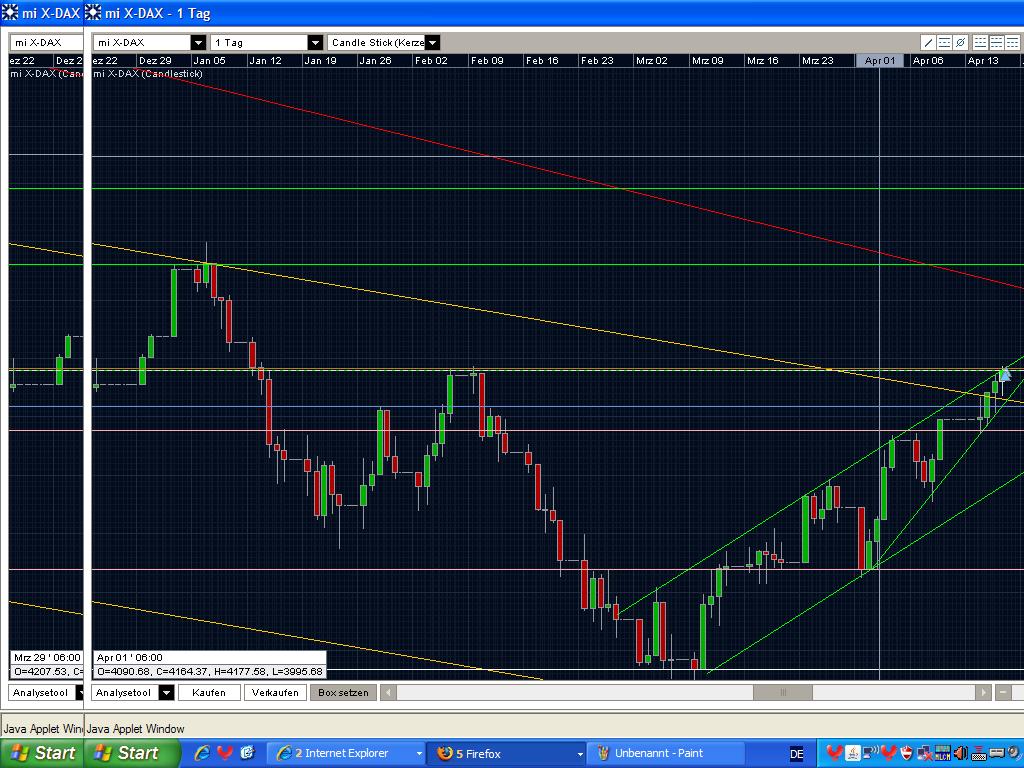The width and height of the screenshot is (1024, 768).
Task: Click the Kaufen button
Action: click(x=209, y=692)
